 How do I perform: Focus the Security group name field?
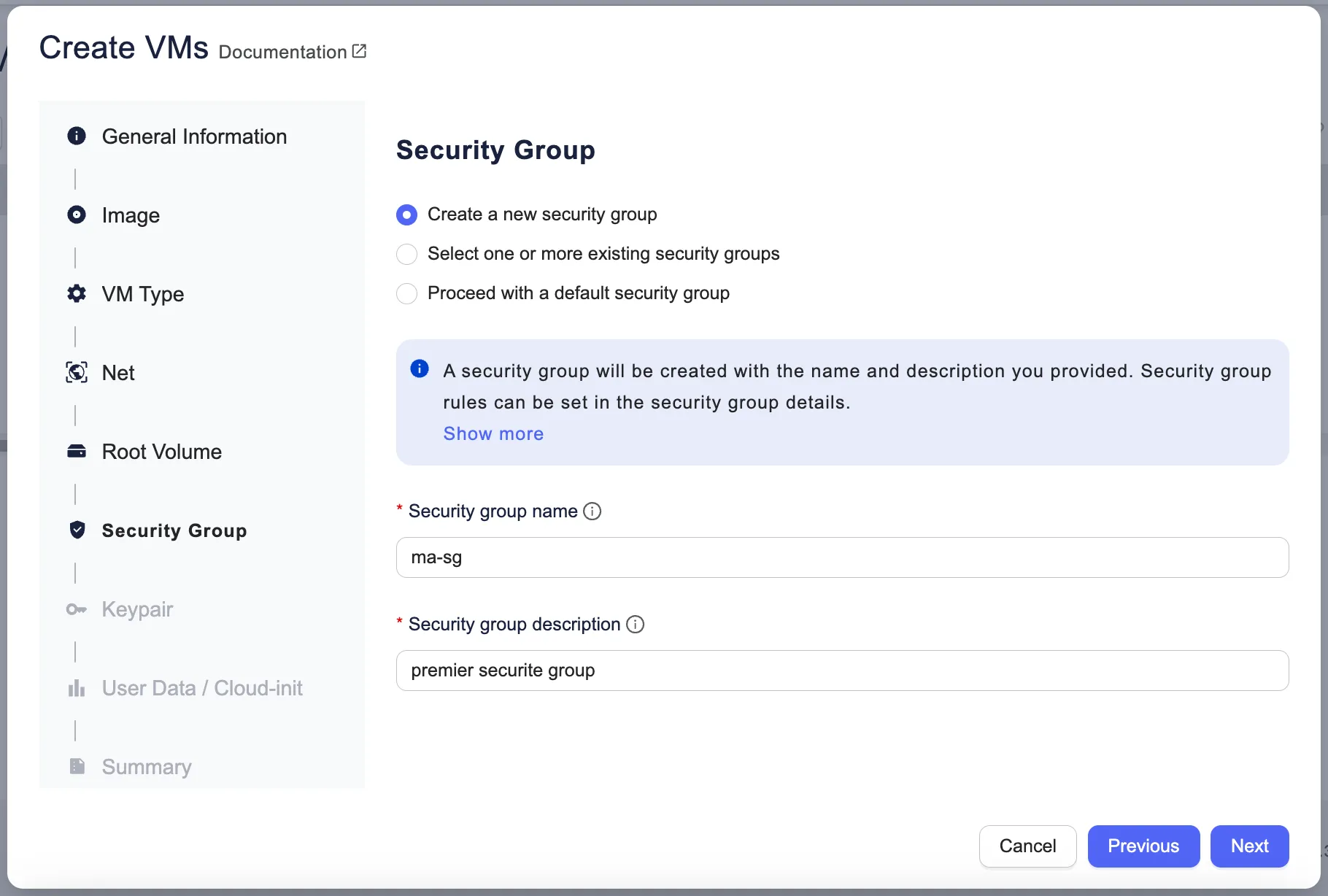(842, 557)
